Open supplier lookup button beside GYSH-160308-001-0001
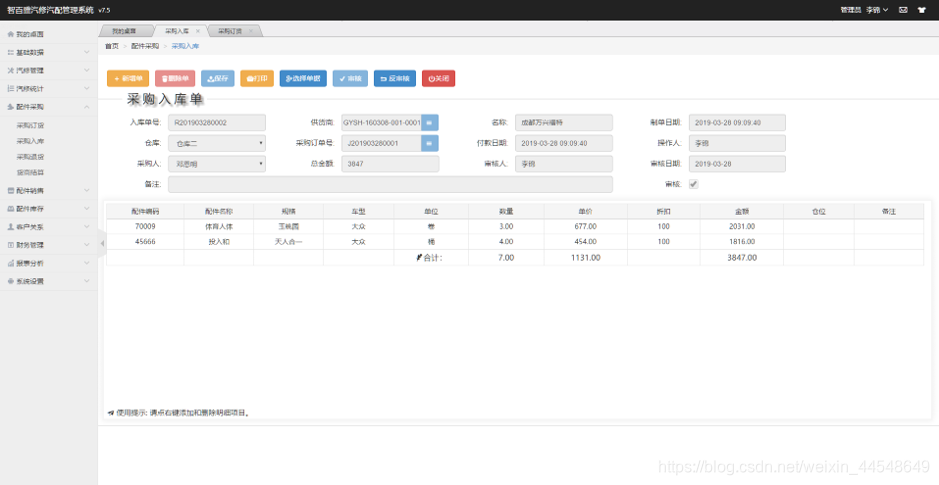The image size is (939, 485). 429,123
